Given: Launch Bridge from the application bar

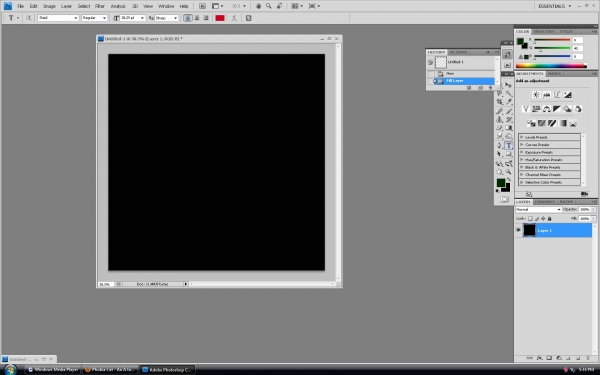Looking at the screenshot, I should (202, 6).
